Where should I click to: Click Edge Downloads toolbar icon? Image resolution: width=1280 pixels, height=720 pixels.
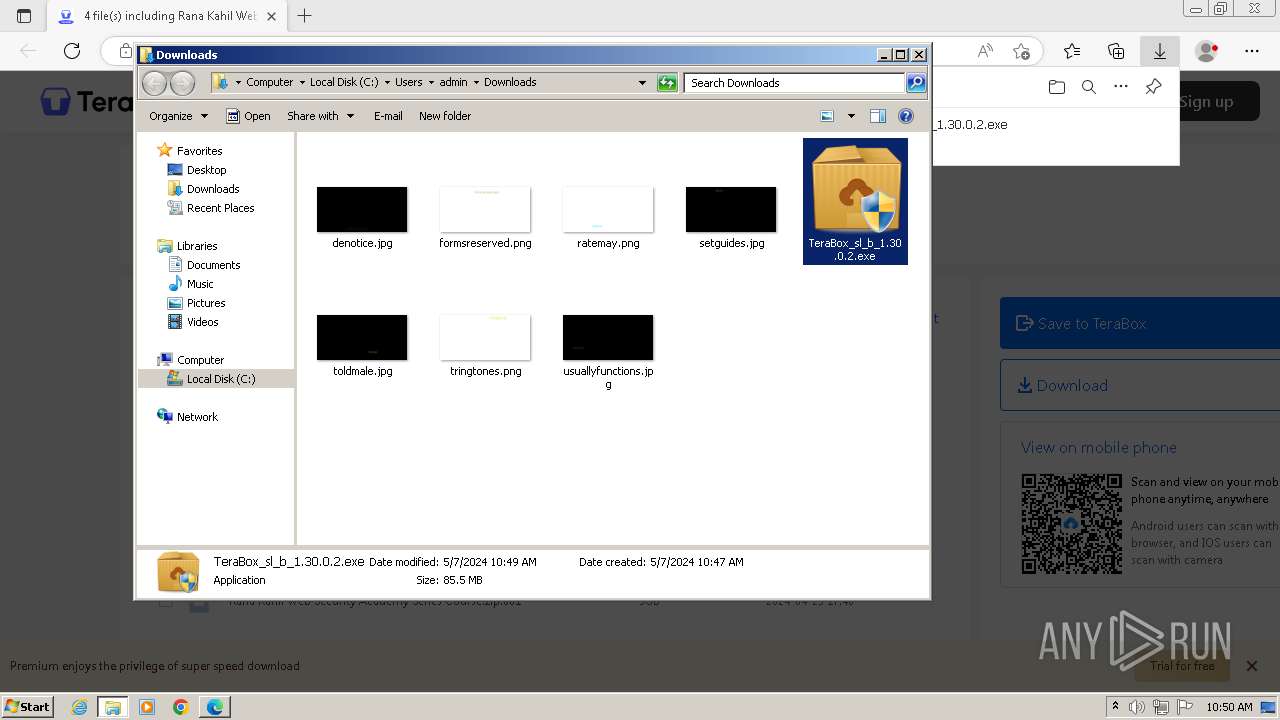[1160, 51]
